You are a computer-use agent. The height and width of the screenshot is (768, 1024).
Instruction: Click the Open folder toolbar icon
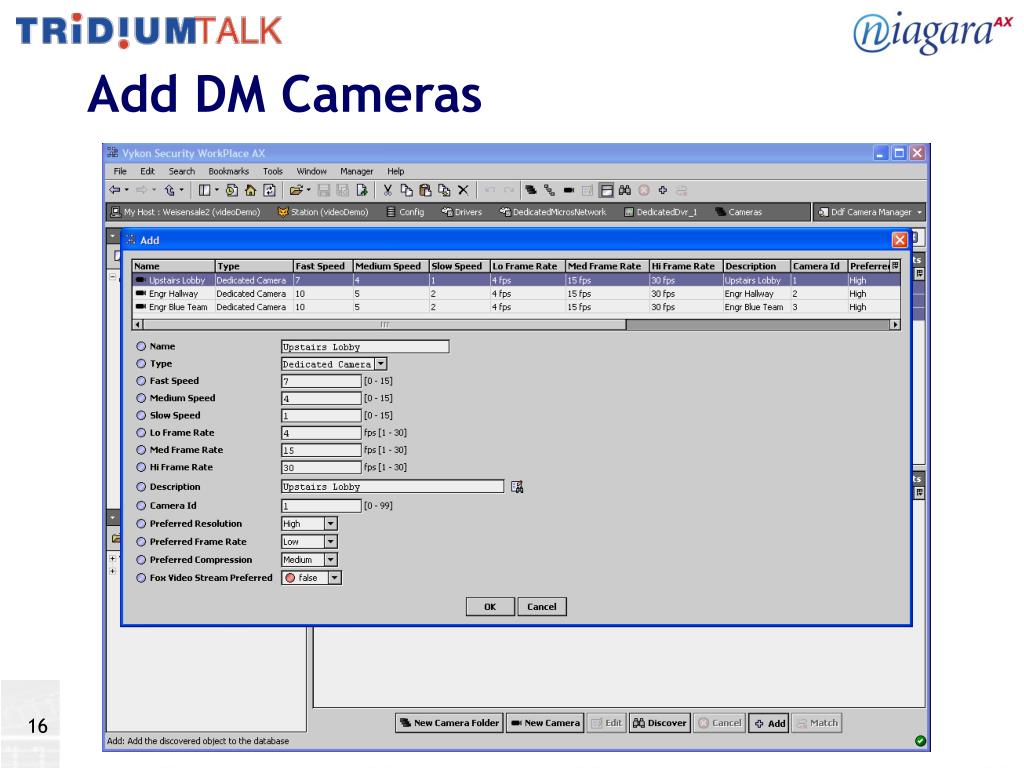(x=296, y=190)
